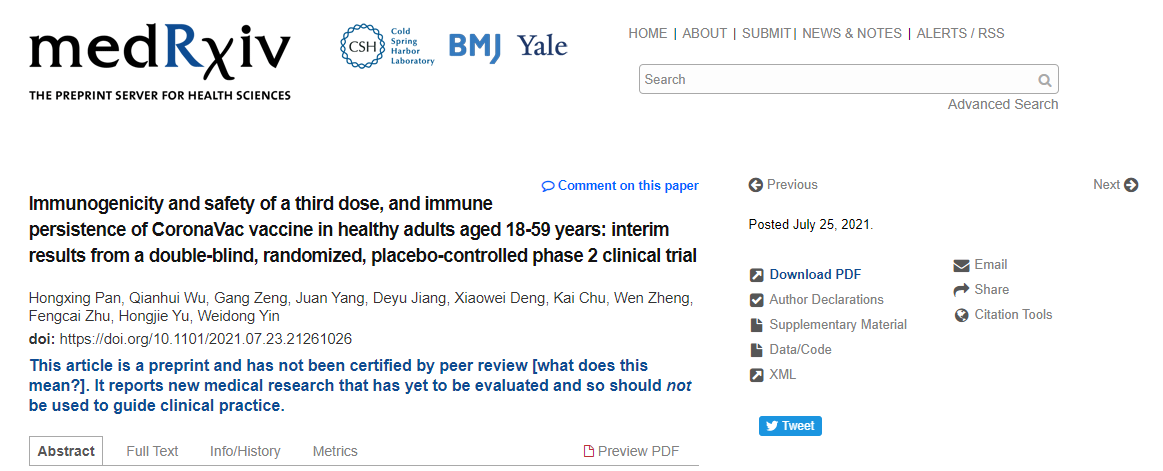
Task: Open the SUBMIT menu item
Action: tap(767, 34)
